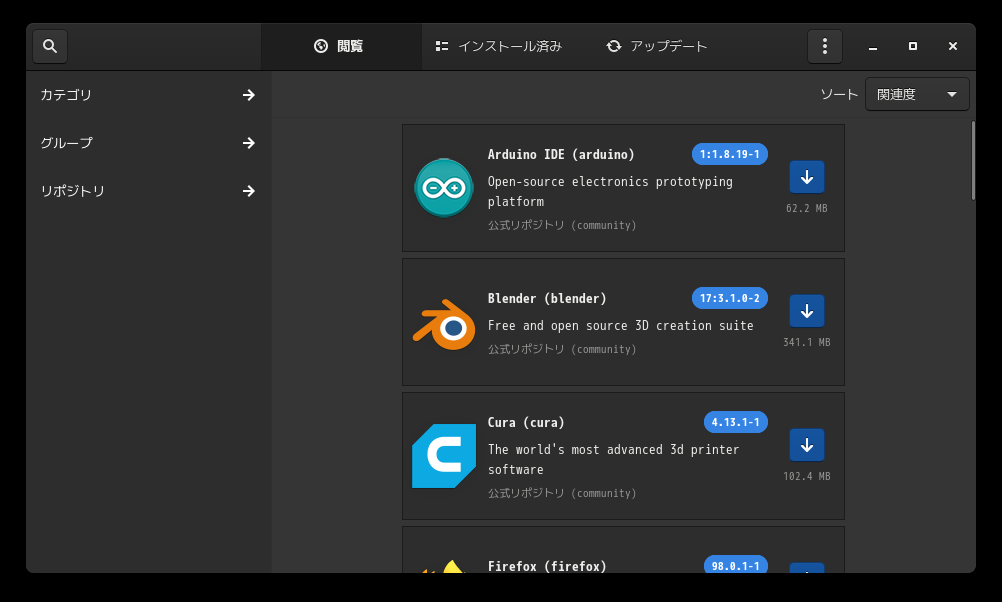
Task: Open the search magnifier button
Action: 50,46
